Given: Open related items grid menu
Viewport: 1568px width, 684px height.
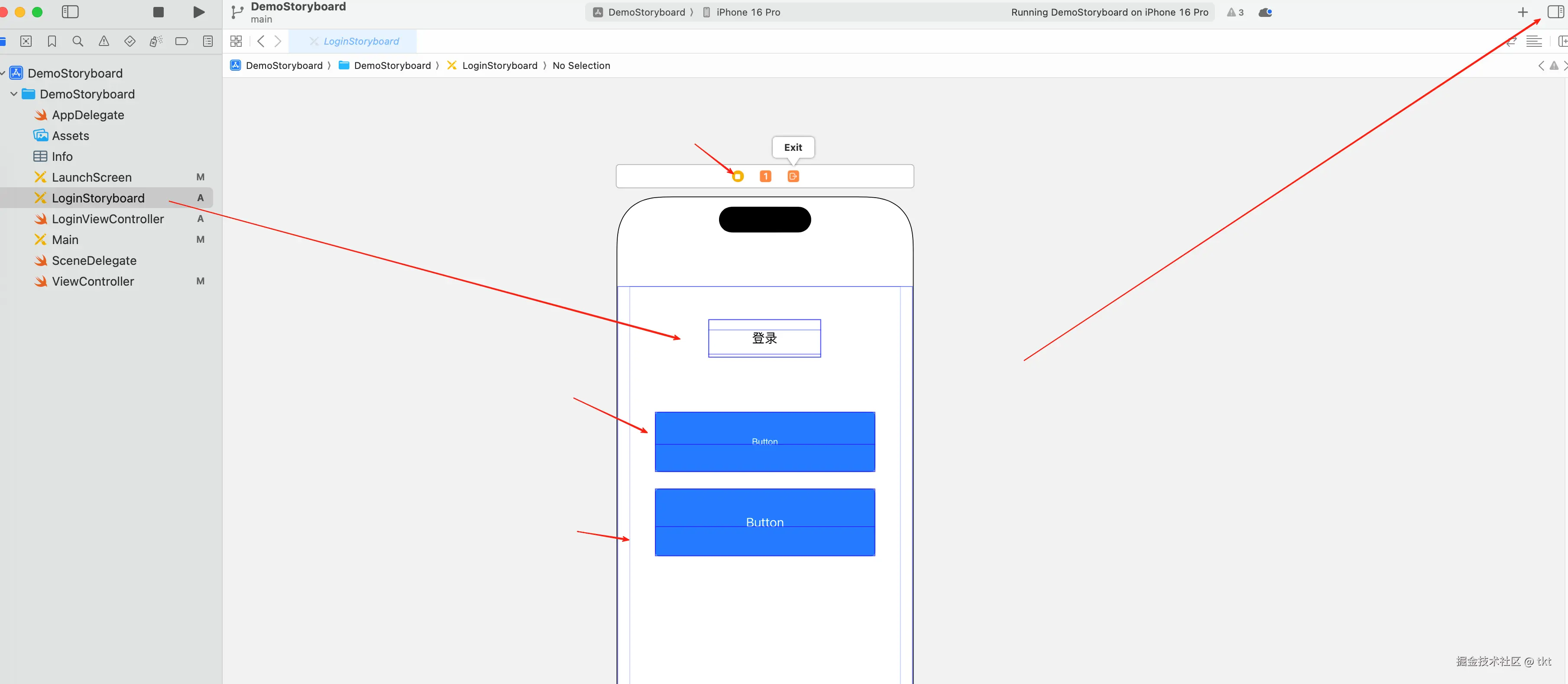Looking at the screenshot, I should point(236,42).
